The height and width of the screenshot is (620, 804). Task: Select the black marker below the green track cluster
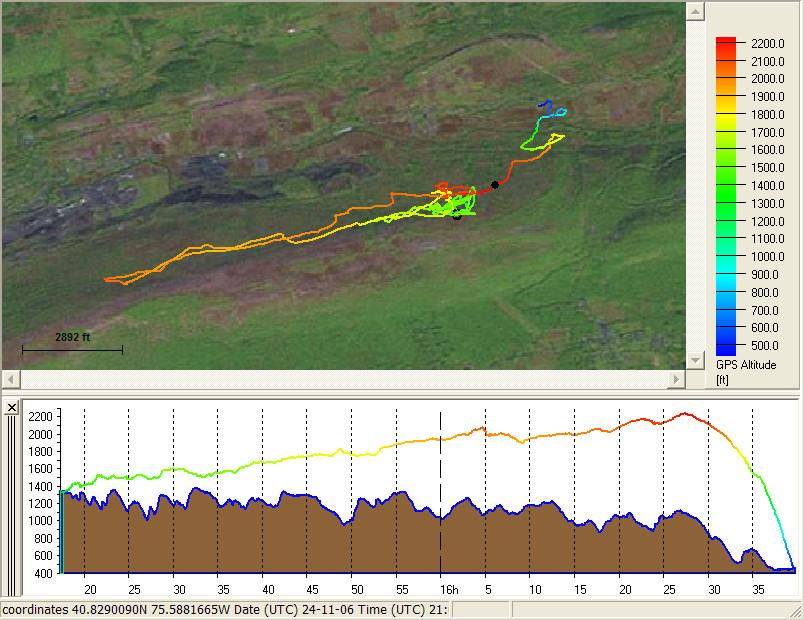(x=457, y=215)
